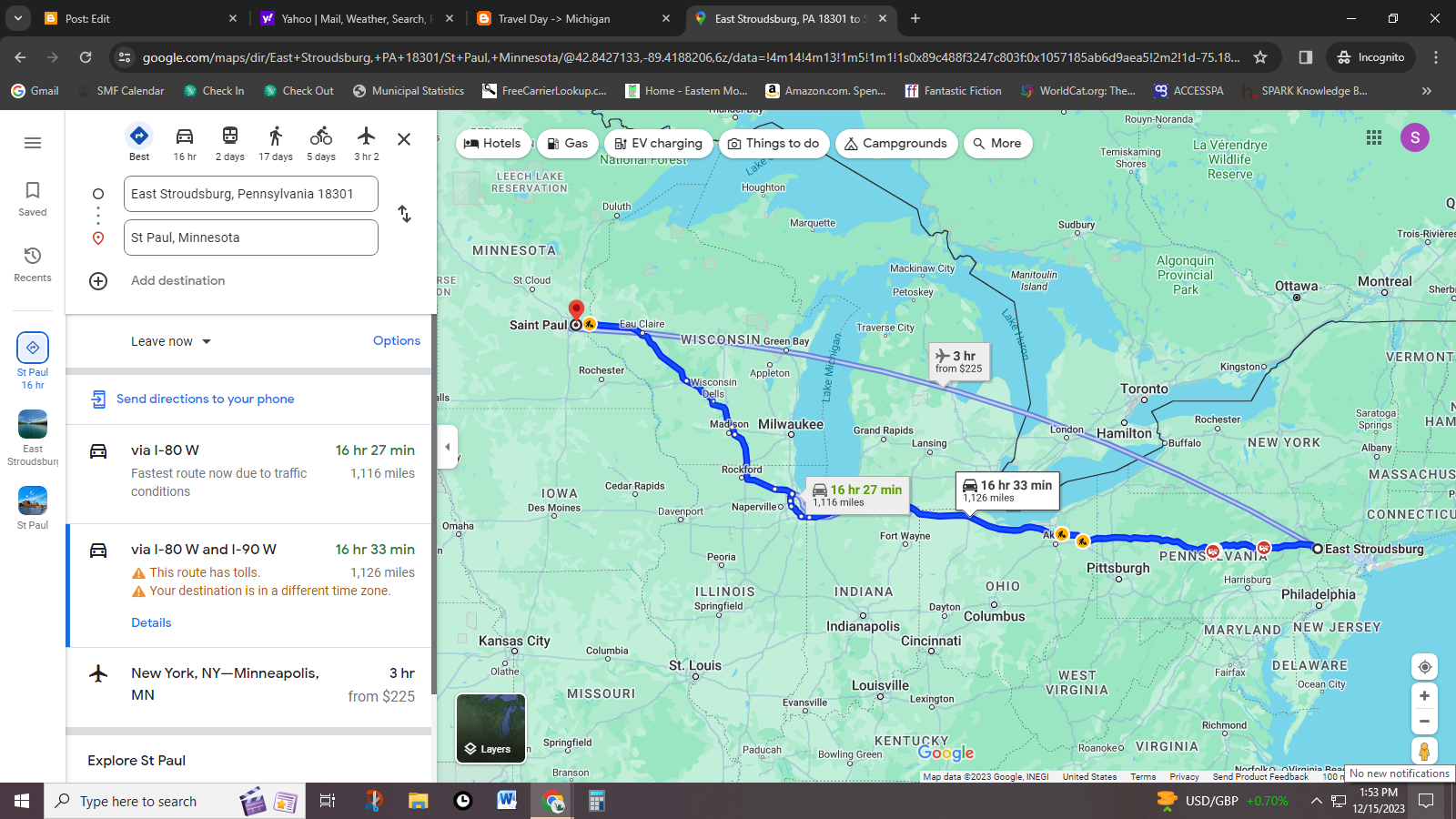
Task: Open Municipal Statistics bookmark
Action: 408,91
